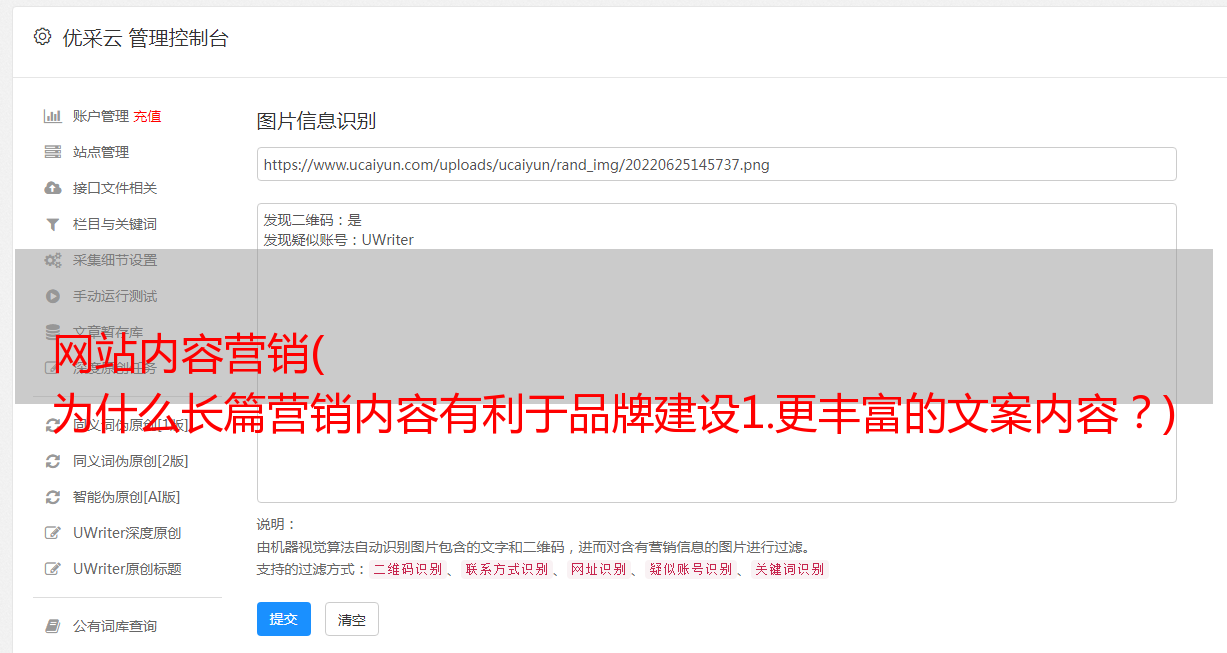Click the 栏目与关键词 filter icon
The image size is (1227, 653).
pyautogui.click(x=53, y=224)
